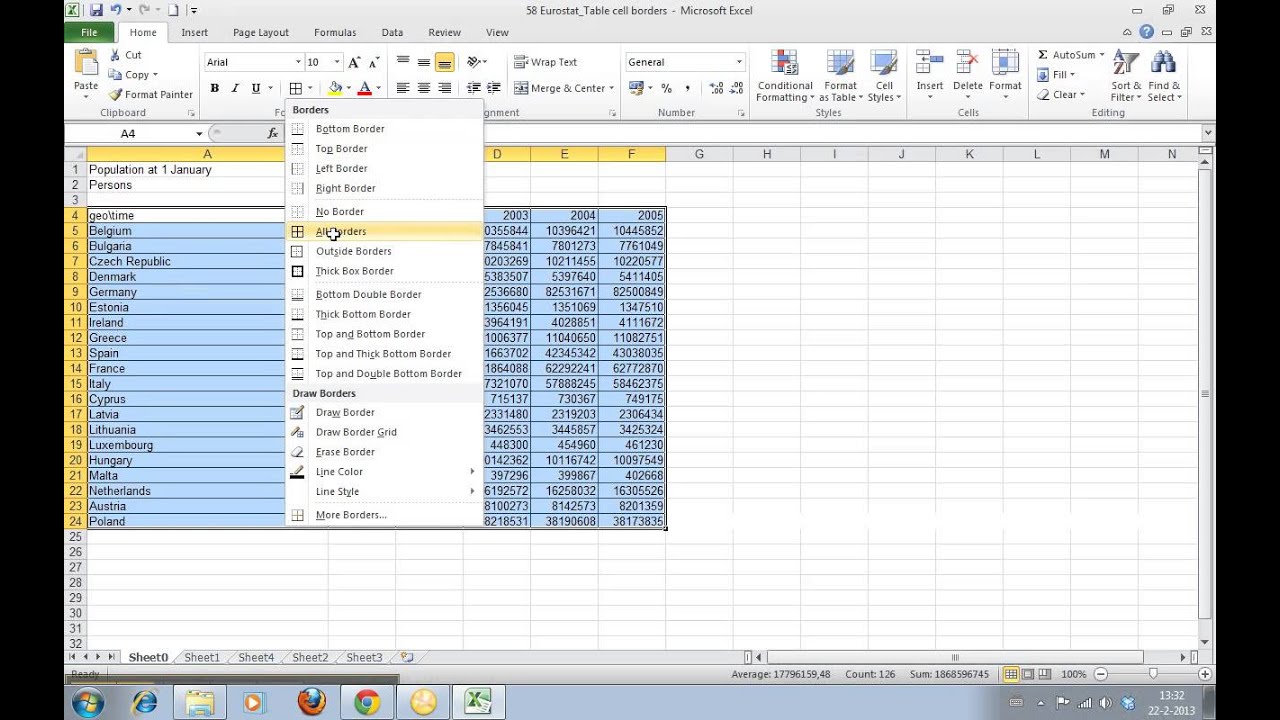Screen dimensions: 1280x720
Task: Open the File tab
Action: pos(89,32)
